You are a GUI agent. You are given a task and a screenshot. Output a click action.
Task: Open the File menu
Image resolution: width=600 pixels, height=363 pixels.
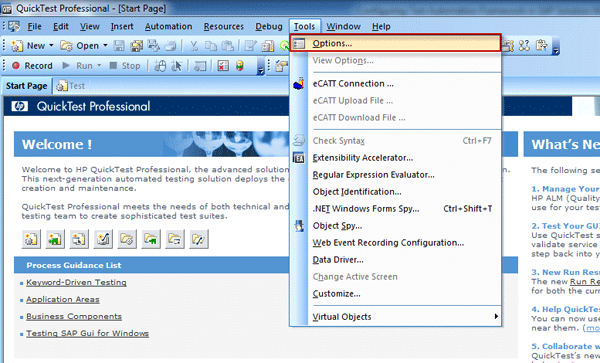(x=34, y=26)
